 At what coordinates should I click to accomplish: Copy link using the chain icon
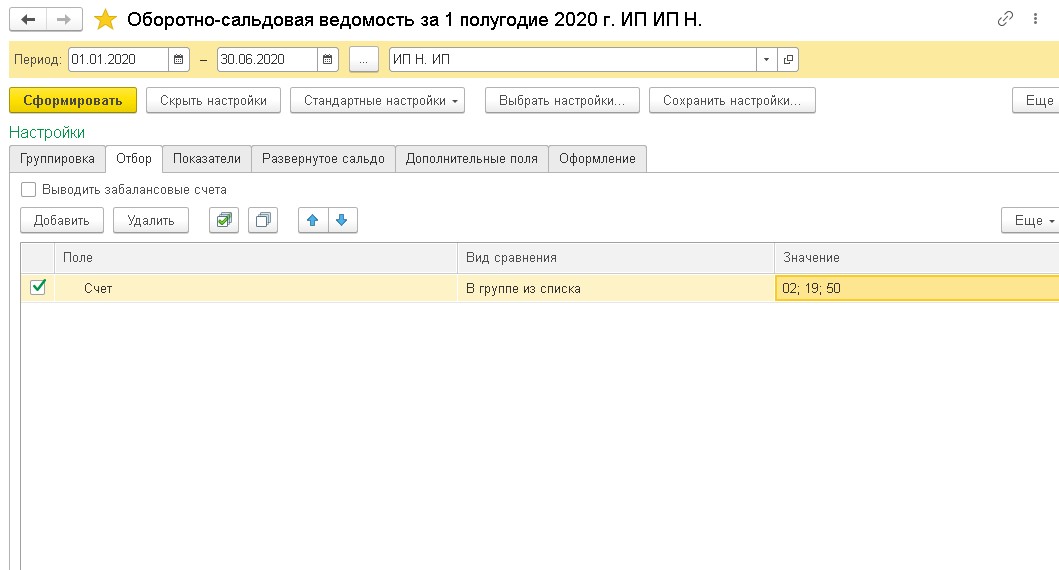[x=1005, y=19]
